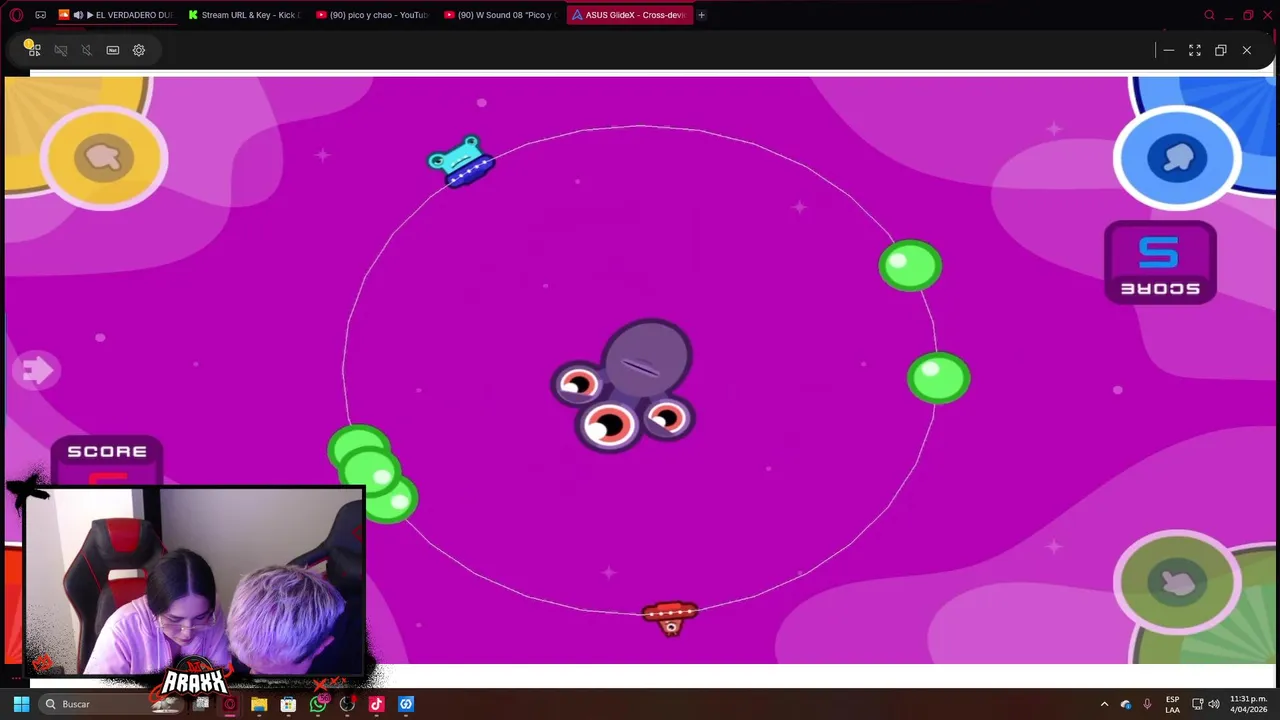Image resolution: width=1280 pixels, height=720 pixels.
Task: Click the arrow button on the game's left edge
Action: [38, 371]
